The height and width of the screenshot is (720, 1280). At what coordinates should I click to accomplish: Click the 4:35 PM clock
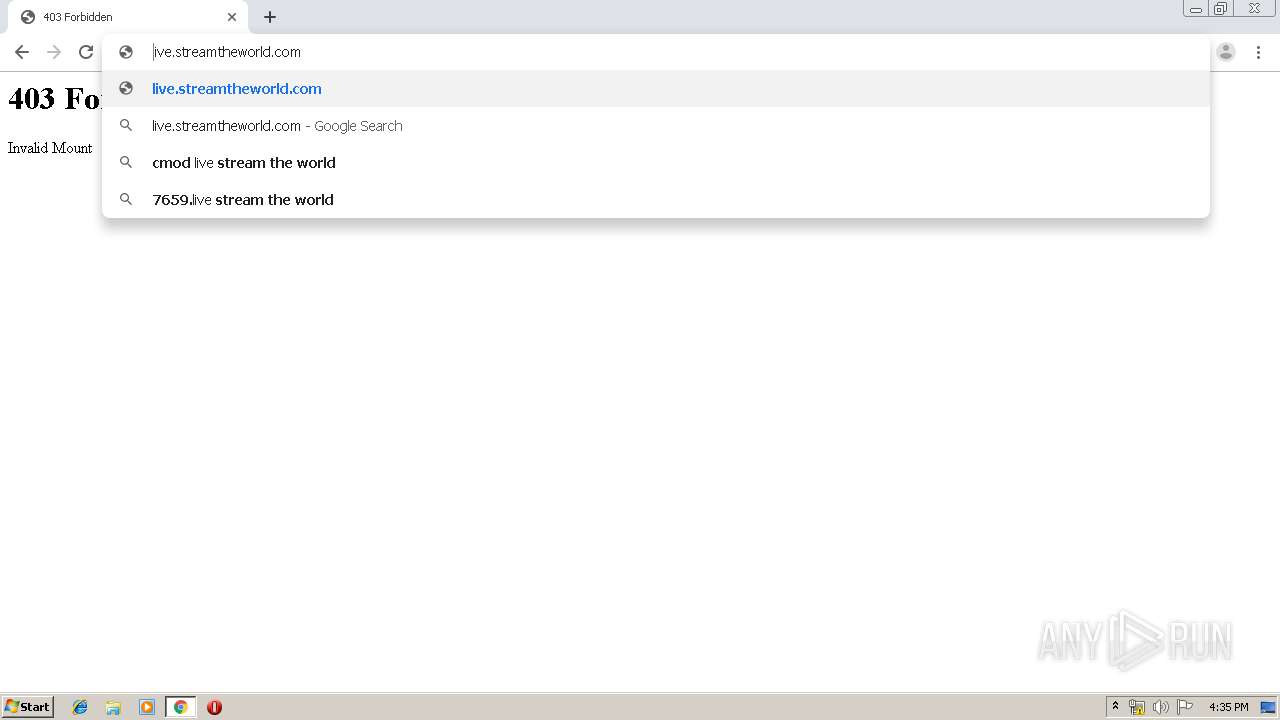[1228, 707]
